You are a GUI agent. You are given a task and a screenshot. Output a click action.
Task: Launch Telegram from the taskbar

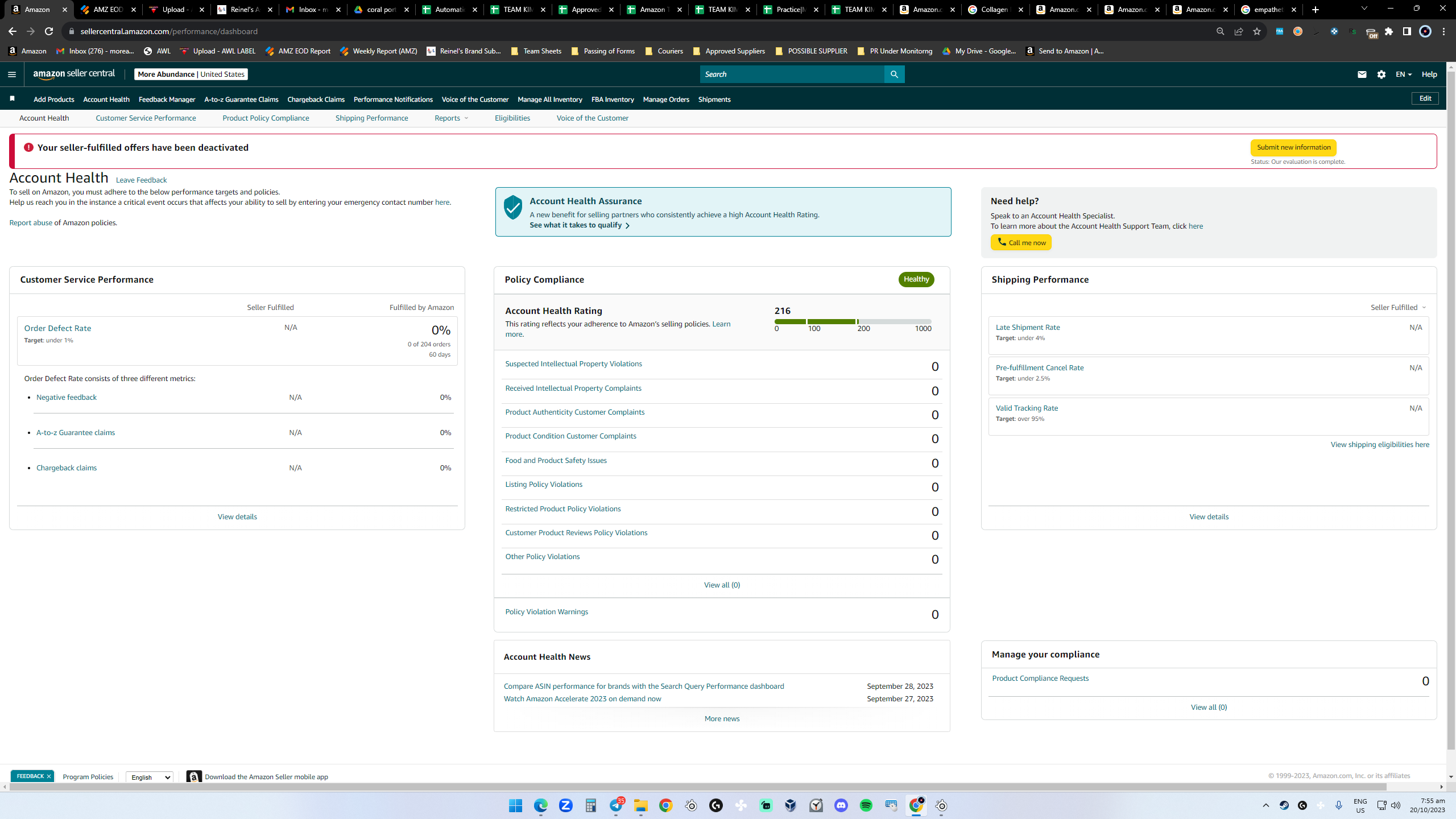(x=616, y=805)
